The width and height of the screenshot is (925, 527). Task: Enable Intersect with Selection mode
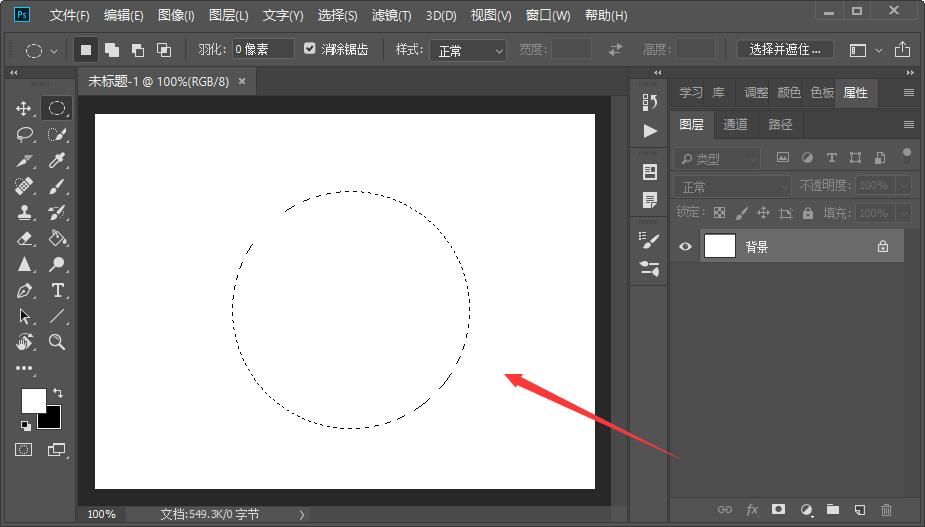point(163,50)
